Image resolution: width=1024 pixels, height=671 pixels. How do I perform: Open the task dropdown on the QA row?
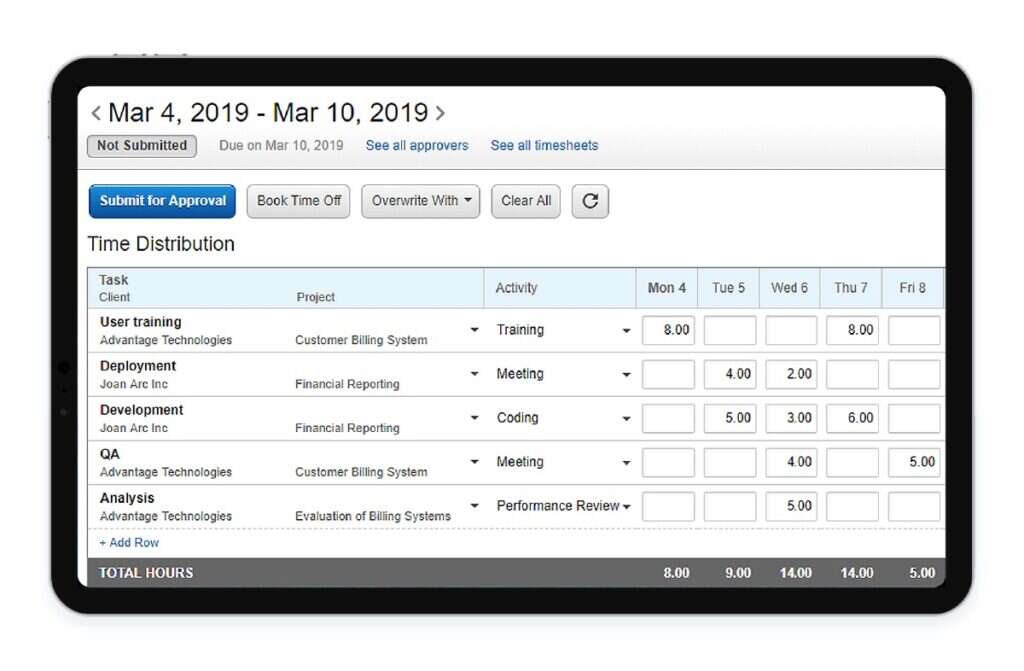click(474, 462)
